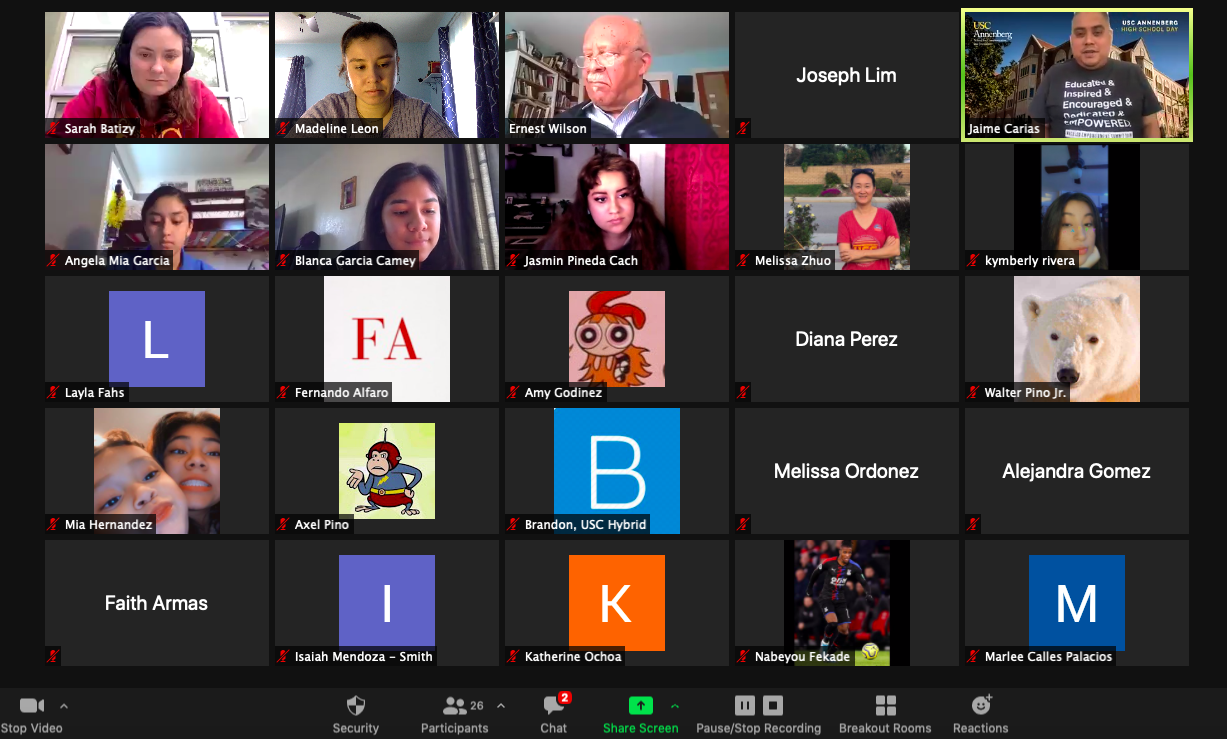
Task: Open the Participants panel icon
Action: pos(452,705)
